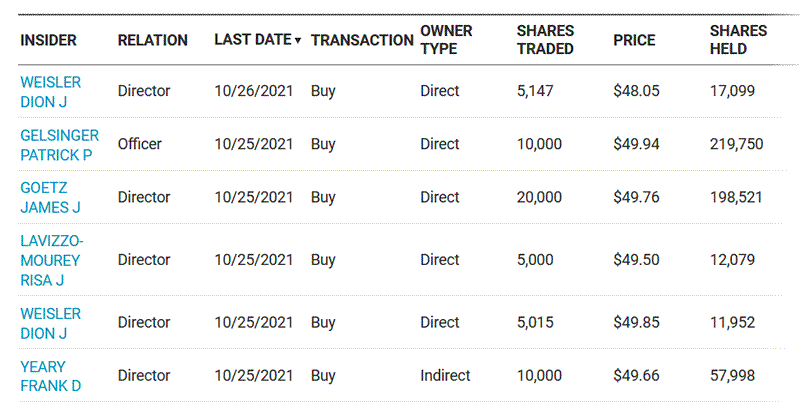
Task: Open LAVIZZO-MOUREY RISA J insider profile
Action: 51,260
